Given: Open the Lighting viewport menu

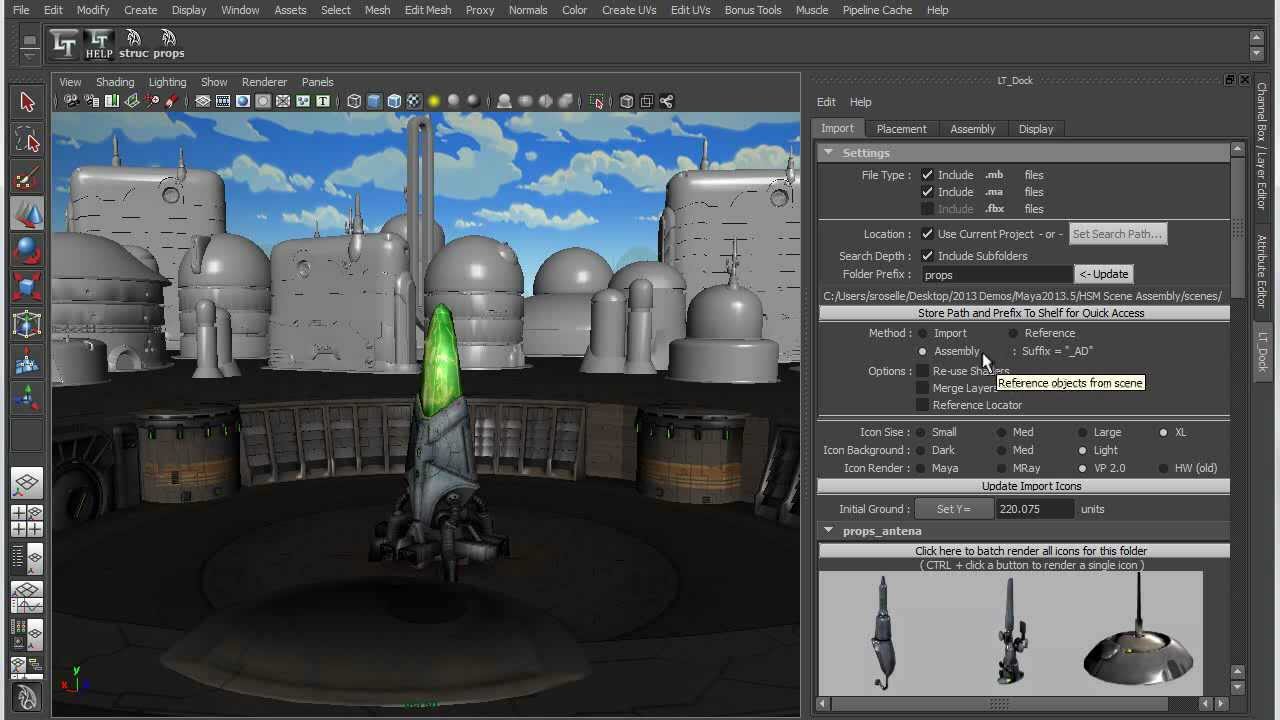Looking at the screenshot, I should (167, 82).
